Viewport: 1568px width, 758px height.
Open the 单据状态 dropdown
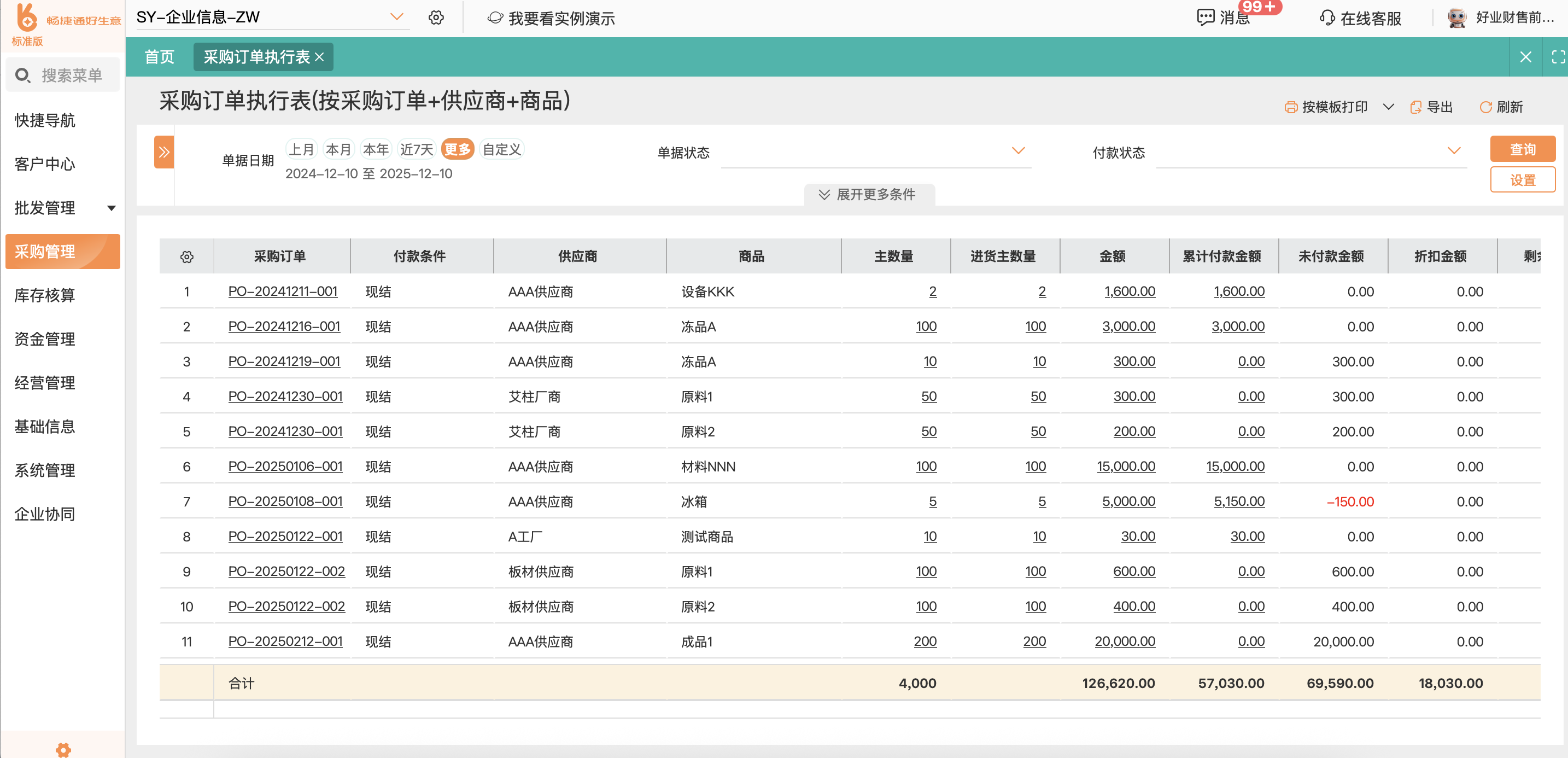[x=875, y=152]
